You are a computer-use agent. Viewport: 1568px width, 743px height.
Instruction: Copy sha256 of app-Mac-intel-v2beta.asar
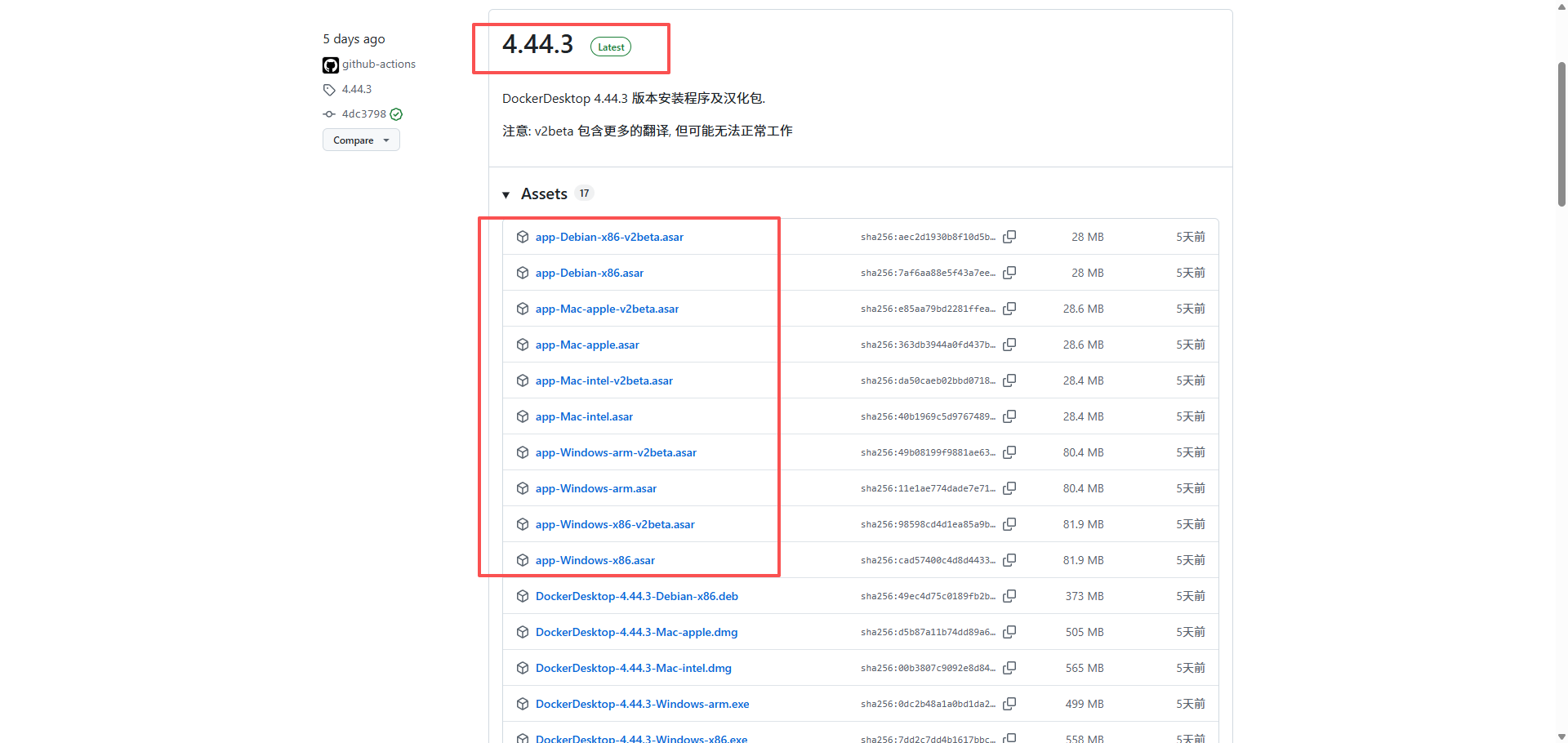point(1009,380)
